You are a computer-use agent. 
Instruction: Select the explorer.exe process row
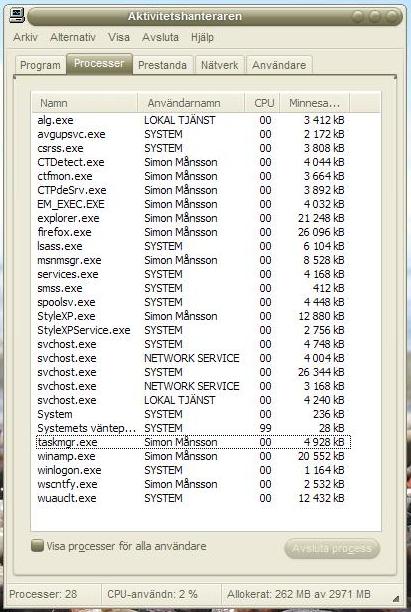point(191,218)
